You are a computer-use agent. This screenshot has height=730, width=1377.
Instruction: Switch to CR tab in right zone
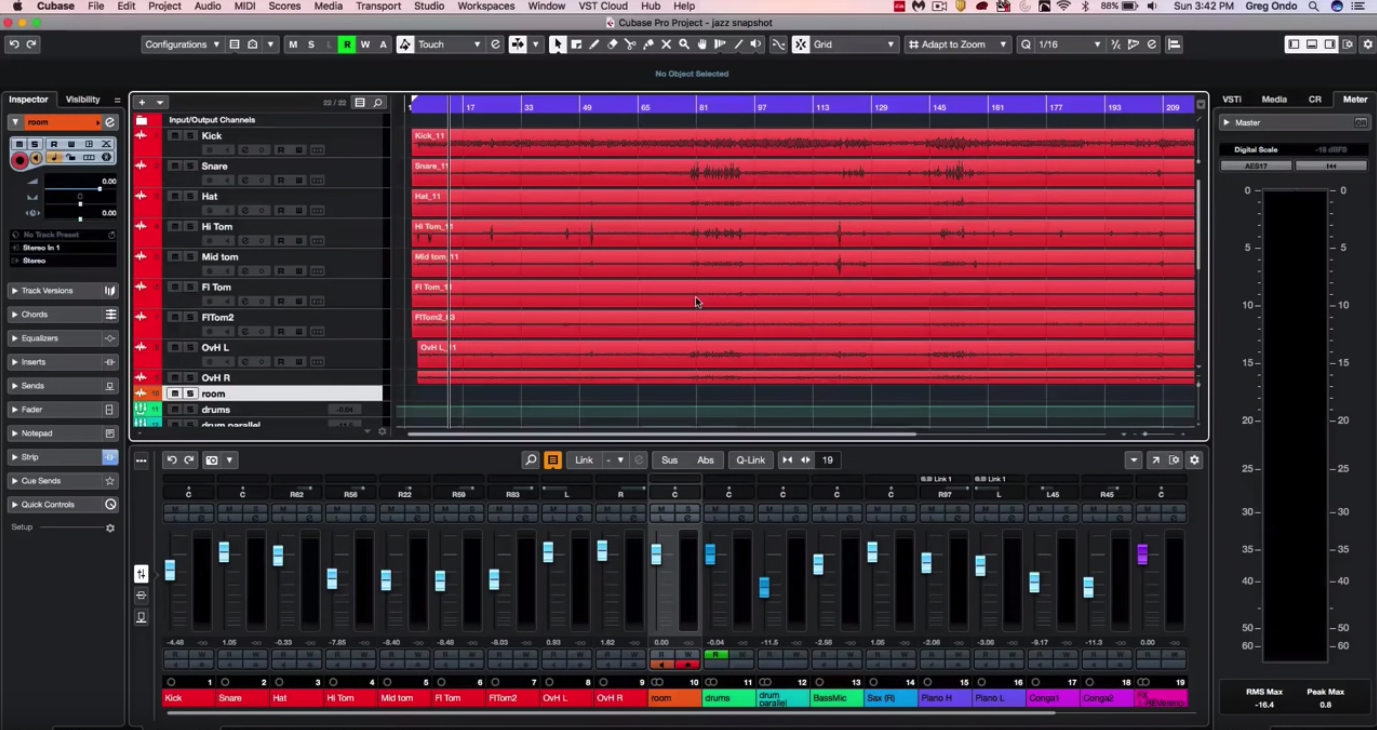coord(1315,100)
